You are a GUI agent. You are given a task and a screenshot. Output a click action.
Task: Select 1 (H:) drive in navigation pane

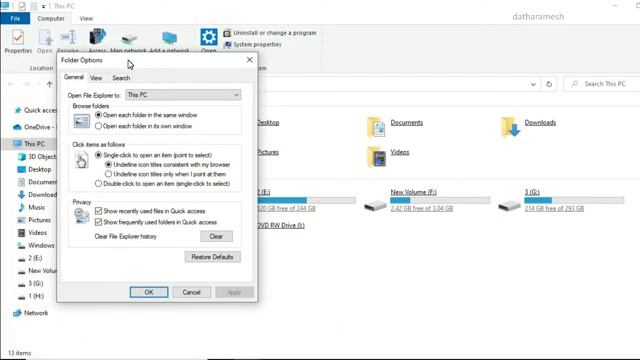[31, 296]
